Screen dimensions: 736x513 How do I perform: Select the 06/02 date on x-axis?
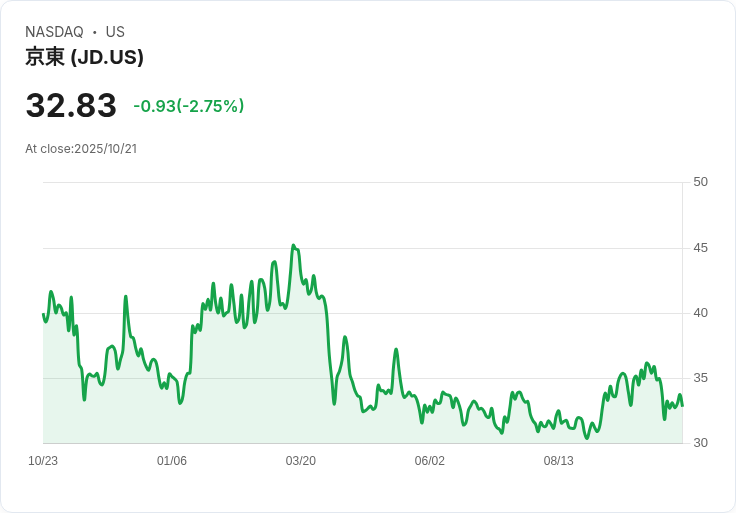[430, 461]
